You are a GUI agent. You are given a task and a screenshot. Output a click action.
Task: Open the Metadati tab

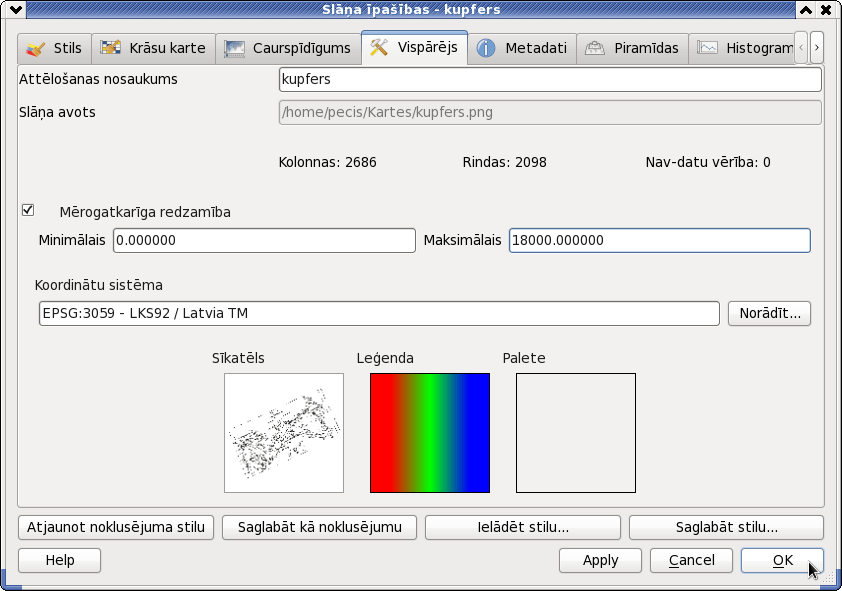(522, 48)
